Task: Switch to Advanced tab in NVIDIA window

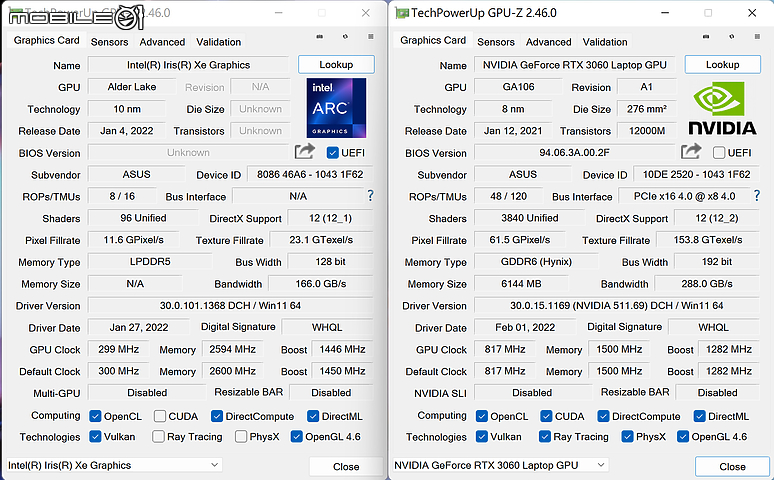Action: click(x=549, y=42)
